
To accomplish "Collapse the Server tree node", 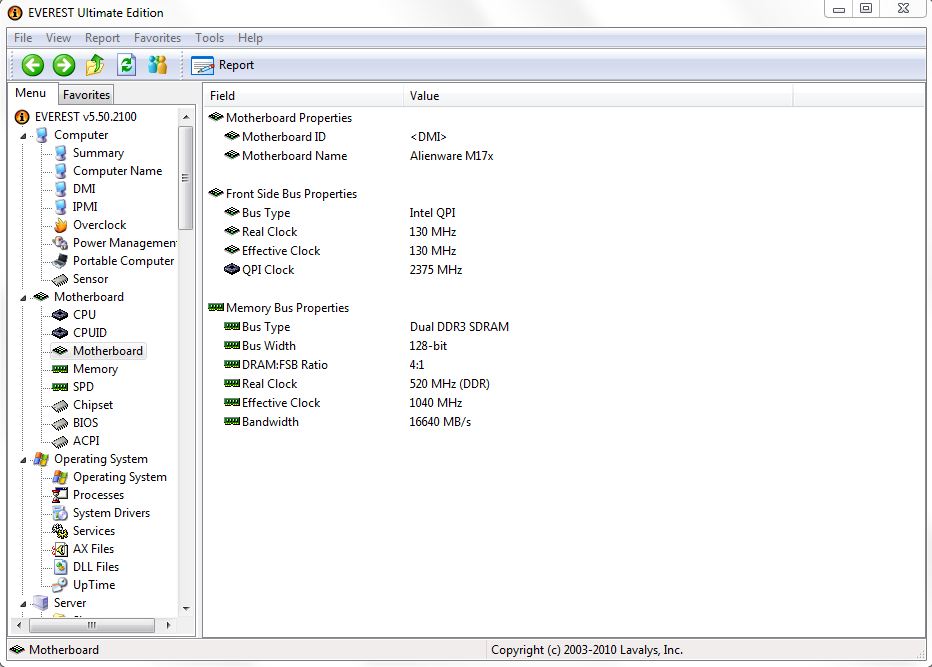I will (x=23, y=603).
